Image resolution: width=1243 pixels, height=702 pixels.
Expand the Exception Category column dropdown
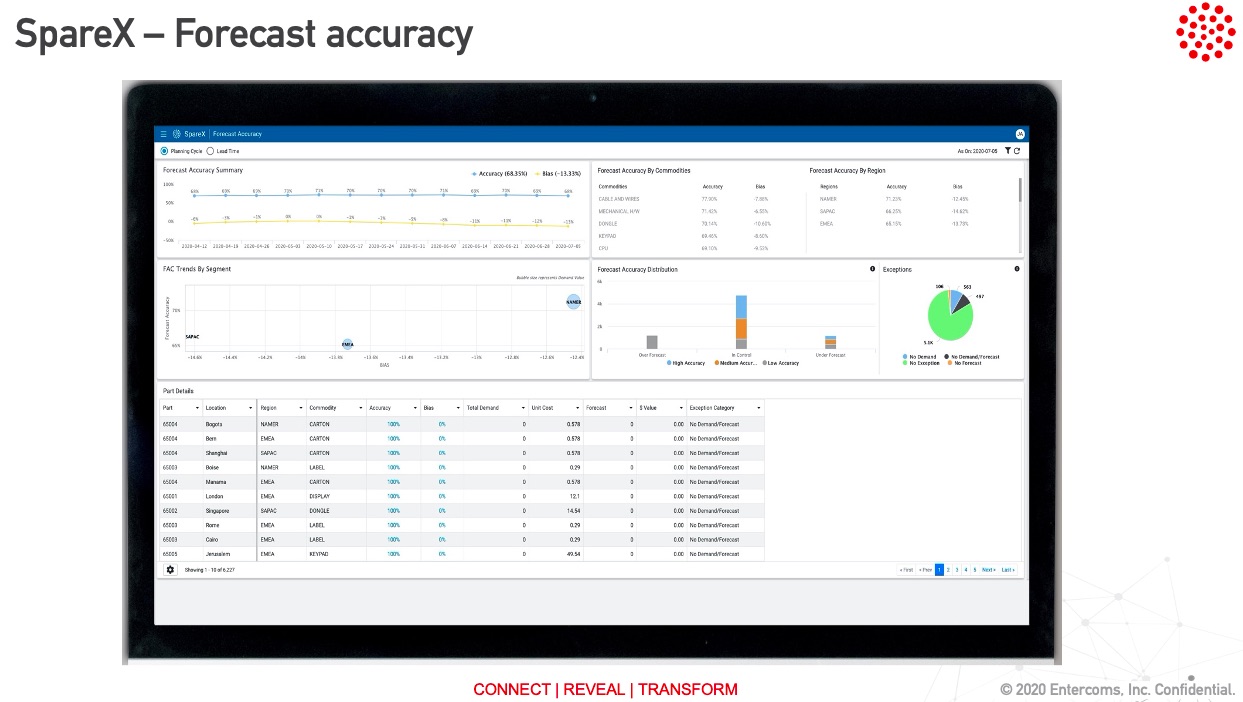[x=759, y=408]
